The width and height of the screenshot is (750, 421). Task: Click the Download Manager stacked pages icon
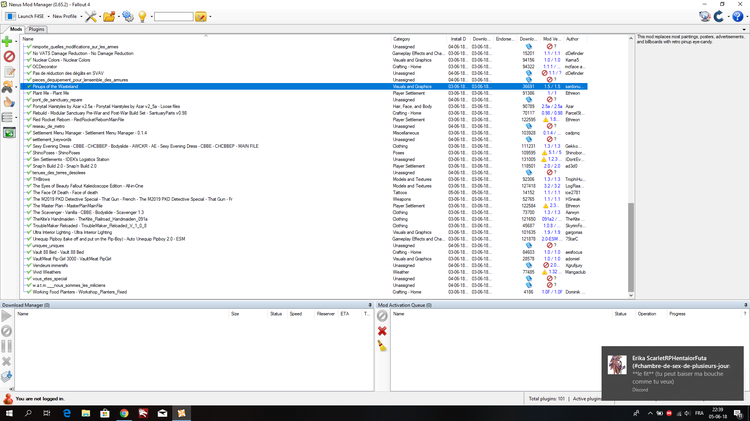[x=6, y=377]
